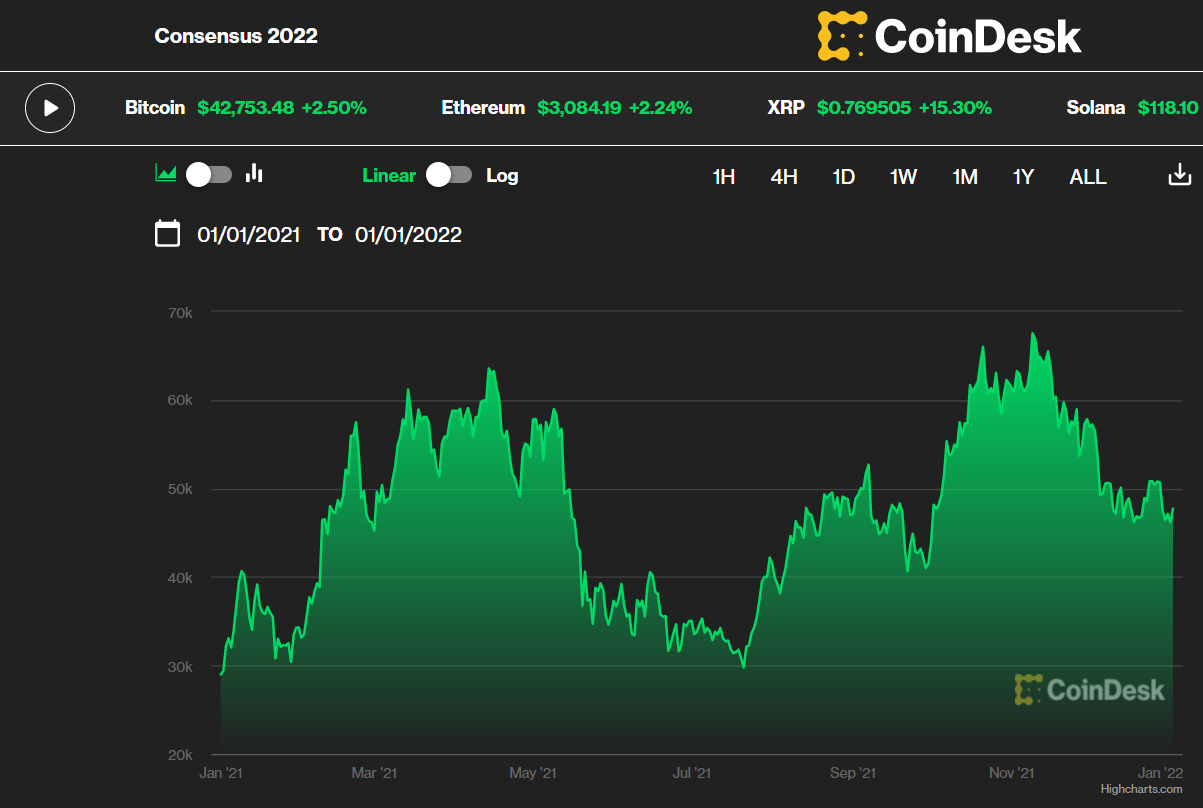Screen dimensions: 1203x808
Task: Click Bitcoin change +2.50%
Action: click(334, 108)
